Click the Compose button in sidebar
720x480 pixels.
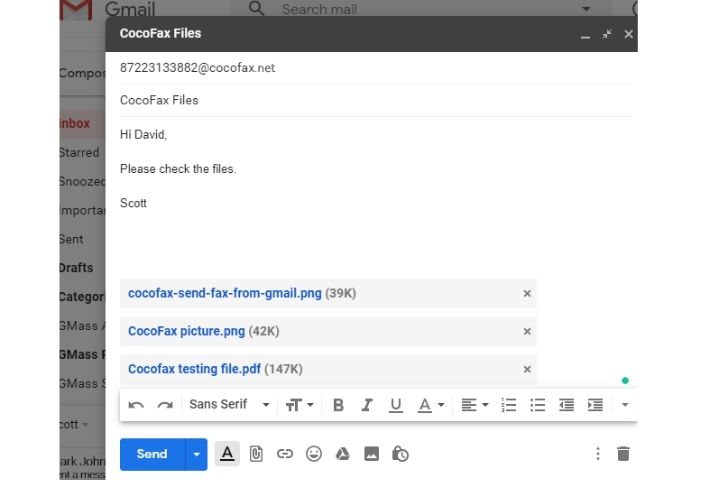[83, 73]
